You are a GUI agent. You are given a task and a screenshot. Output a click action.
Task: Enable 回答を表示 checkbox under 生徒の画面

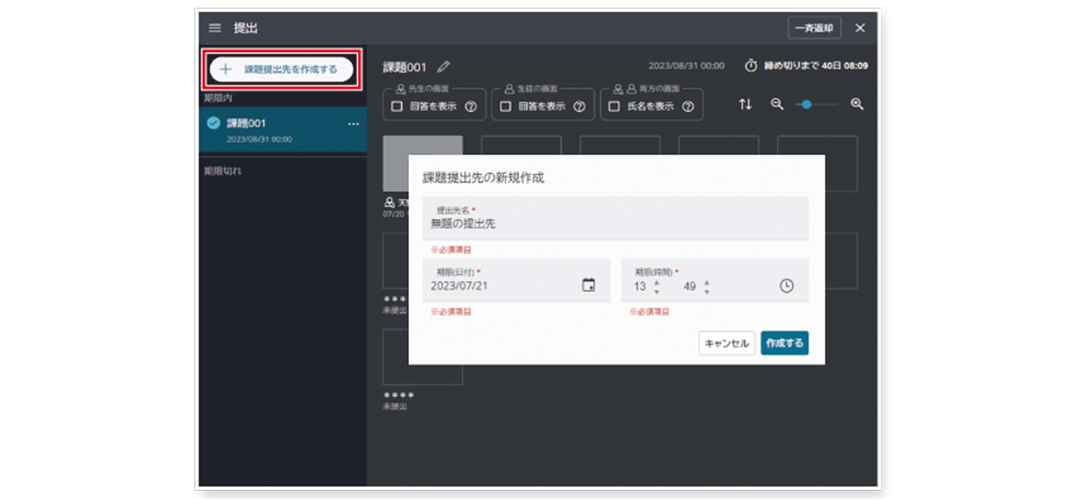click(506, 105)
